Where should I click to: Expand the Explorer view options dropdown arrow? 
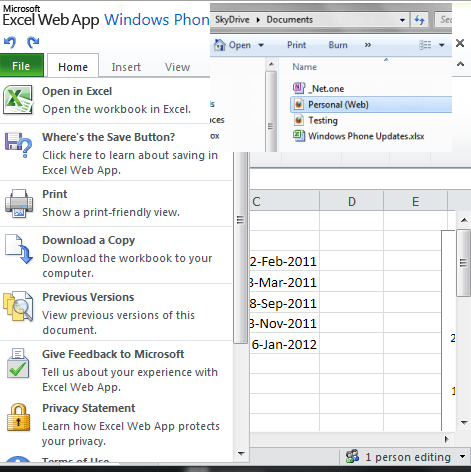click(x=442, y=45)
